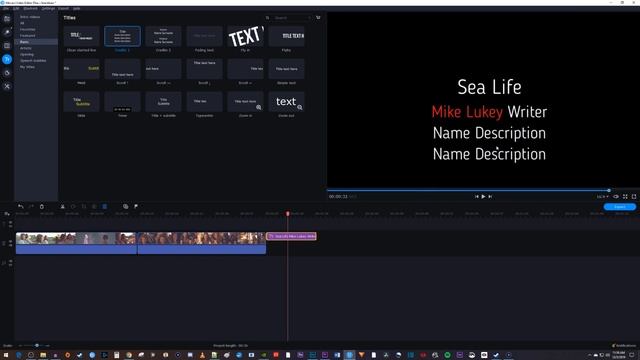Select the Fading text title thumbnail
This screenshot has width=640, height=360.
click(x=204, y=36)
